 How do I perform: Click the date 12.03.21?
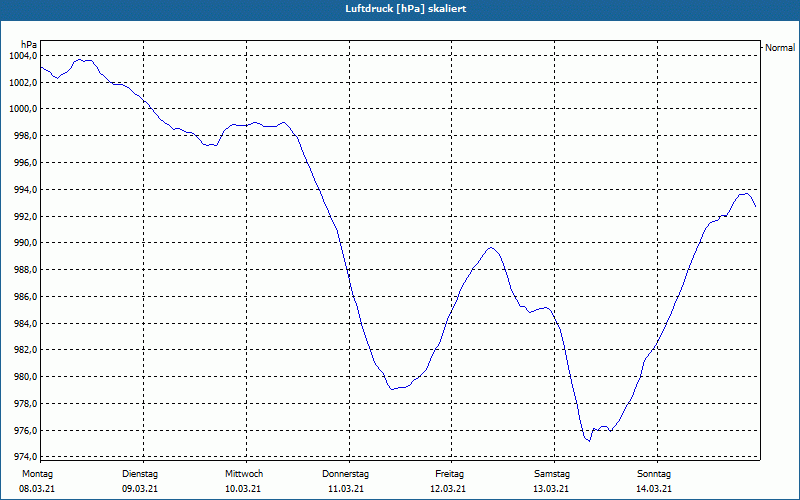[448, 489]
